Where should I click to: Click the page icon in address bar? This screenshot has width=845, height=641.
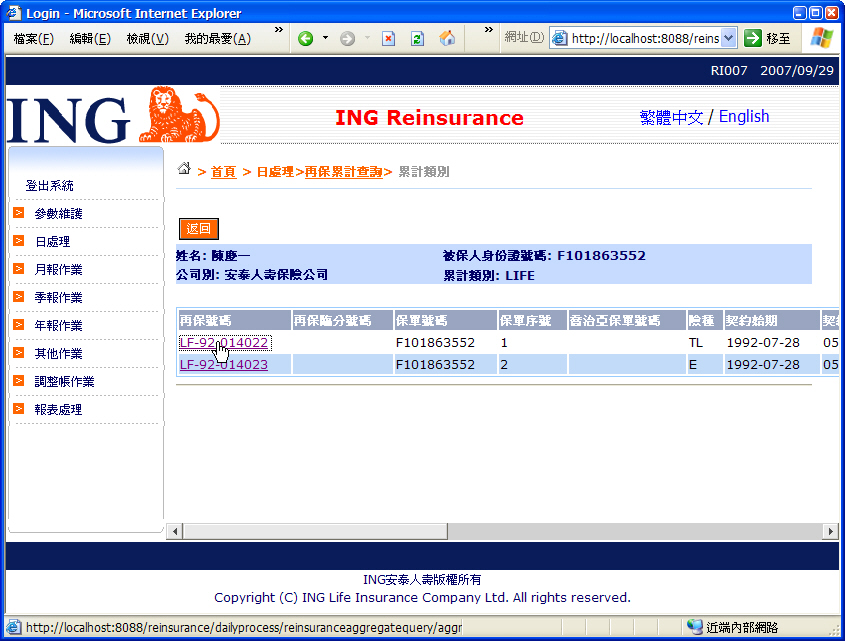pyautogui.click(x=560, y=38)
